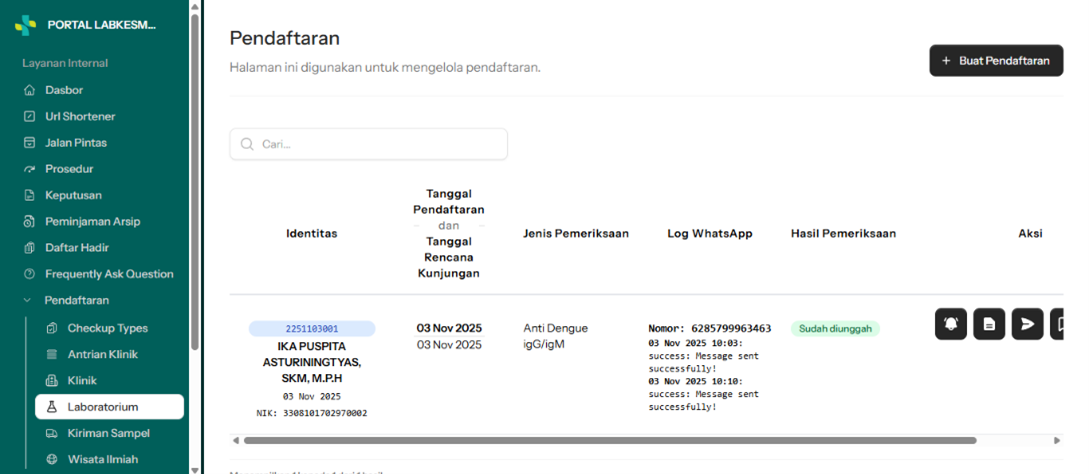Click the name IKA PUSPITA ASTURININGTYAS

point(312,362)
